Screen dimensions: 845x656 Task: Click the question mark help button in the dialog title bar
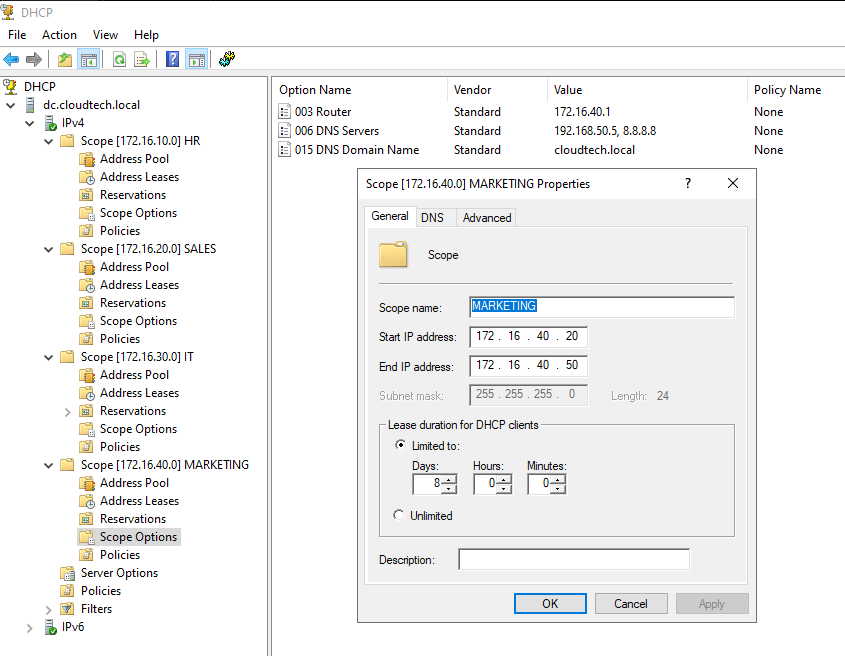[687, 184]
